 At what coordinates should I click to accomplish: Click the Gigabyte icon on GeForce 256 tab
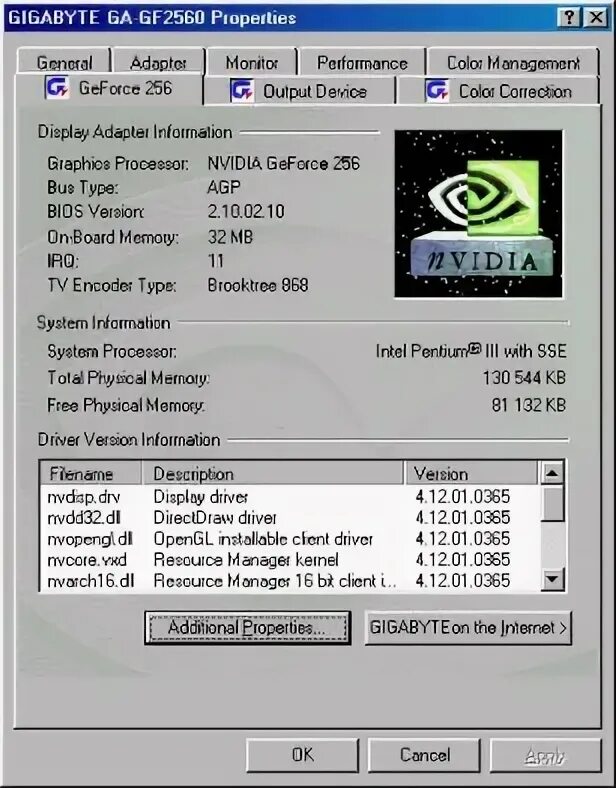point(56,88)
